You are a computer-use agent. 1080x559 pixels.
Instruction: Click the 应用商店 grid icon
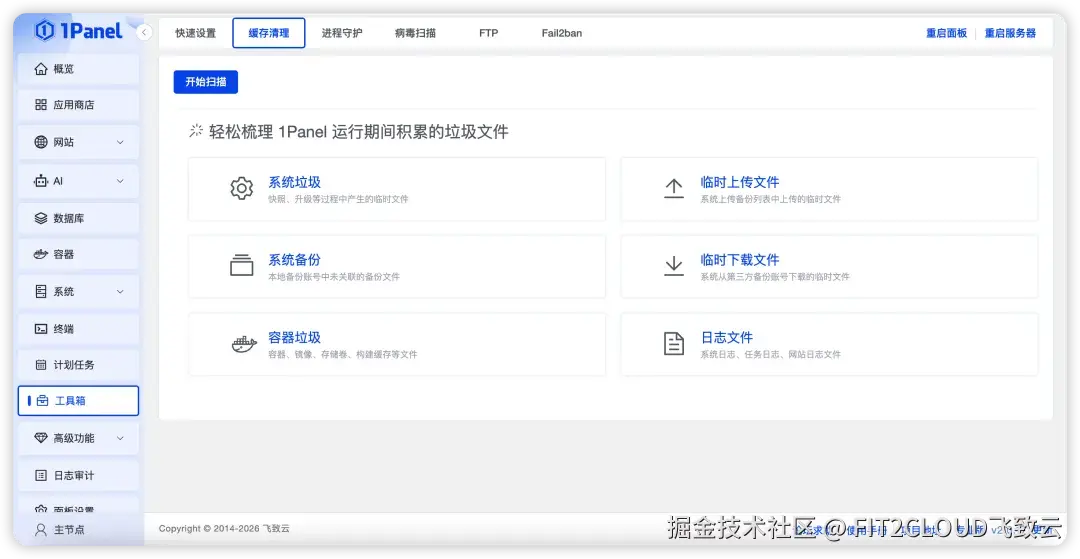(x=41, y=105)
